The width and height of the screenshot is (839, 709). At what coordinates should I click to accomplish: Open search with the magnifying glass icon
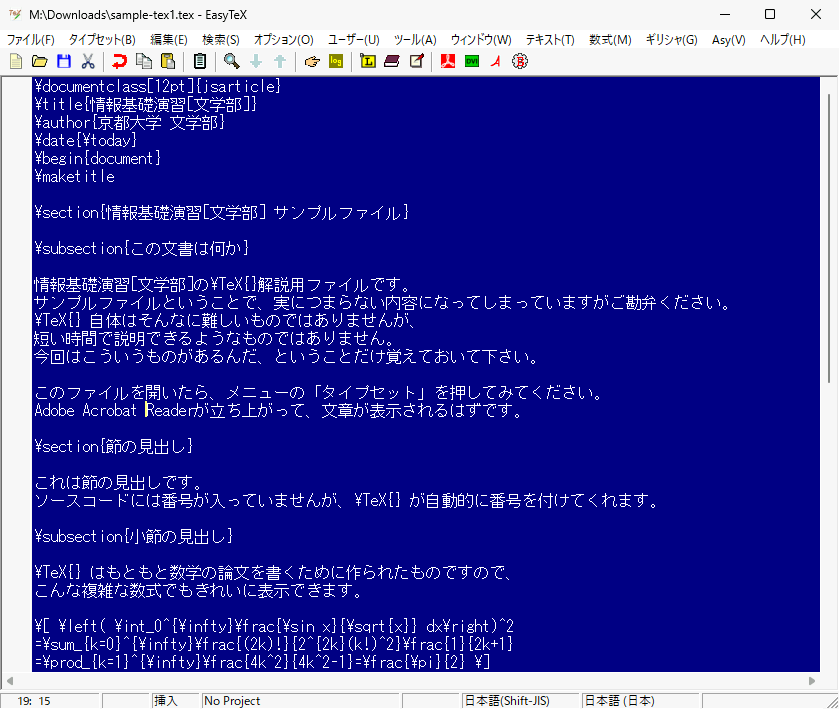[x=232, y=62]
